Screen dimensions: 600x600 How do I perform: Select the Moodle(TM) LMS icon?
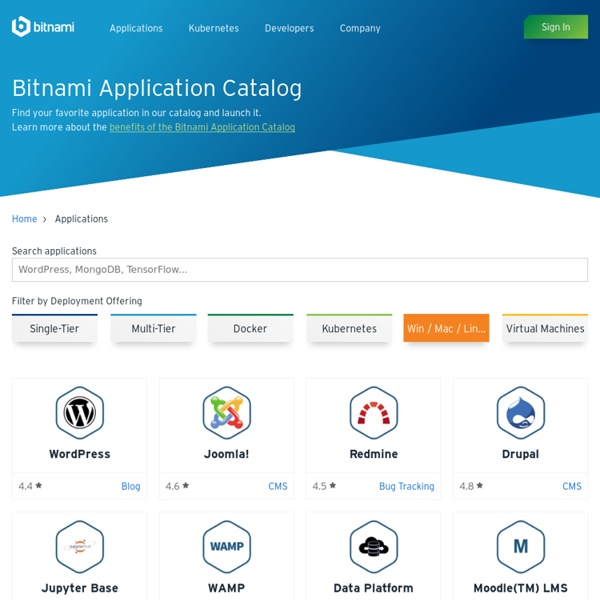[x=520, y=546]
